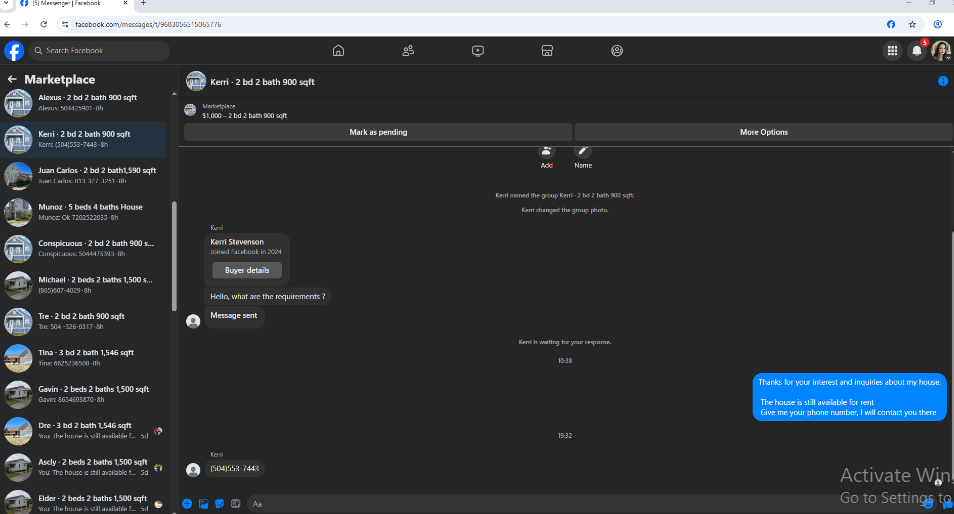Go back using the Marketplace arrow
Screen dimensions: 954x514
[12, 79]
